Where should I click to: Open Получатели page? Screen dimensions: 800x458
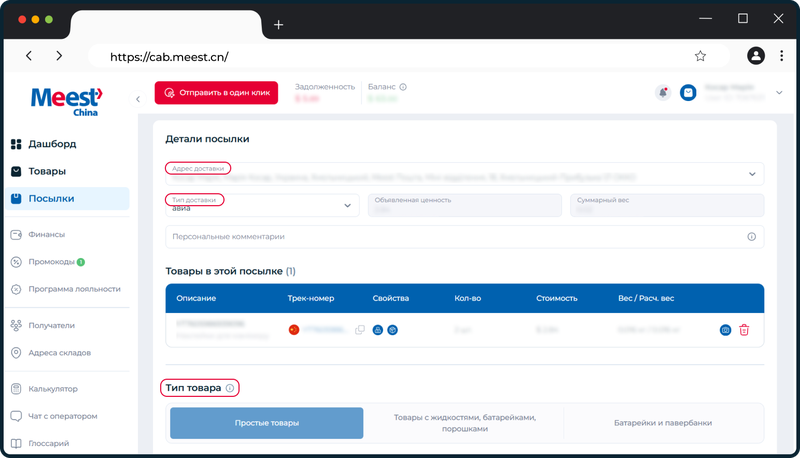tap(52, 325)
